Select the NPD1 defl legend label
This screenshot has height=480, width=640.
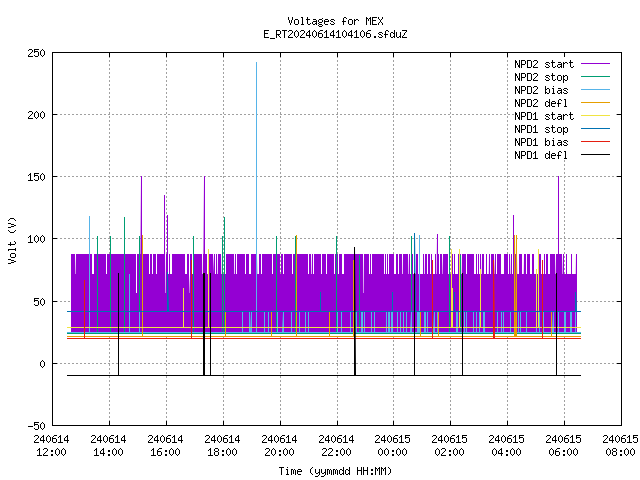click(541, 156)
